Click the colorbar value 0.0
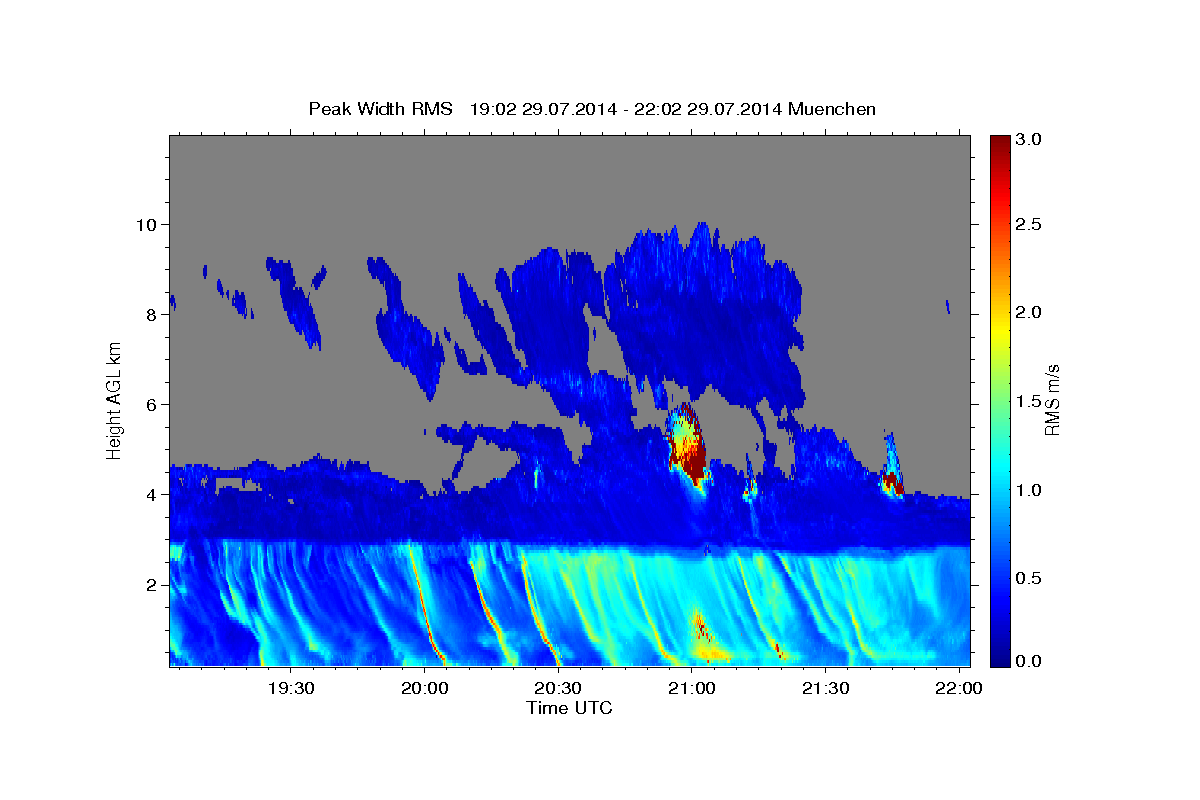The height and width of the screenshot is (800, 1200). tap(1030, 661)
